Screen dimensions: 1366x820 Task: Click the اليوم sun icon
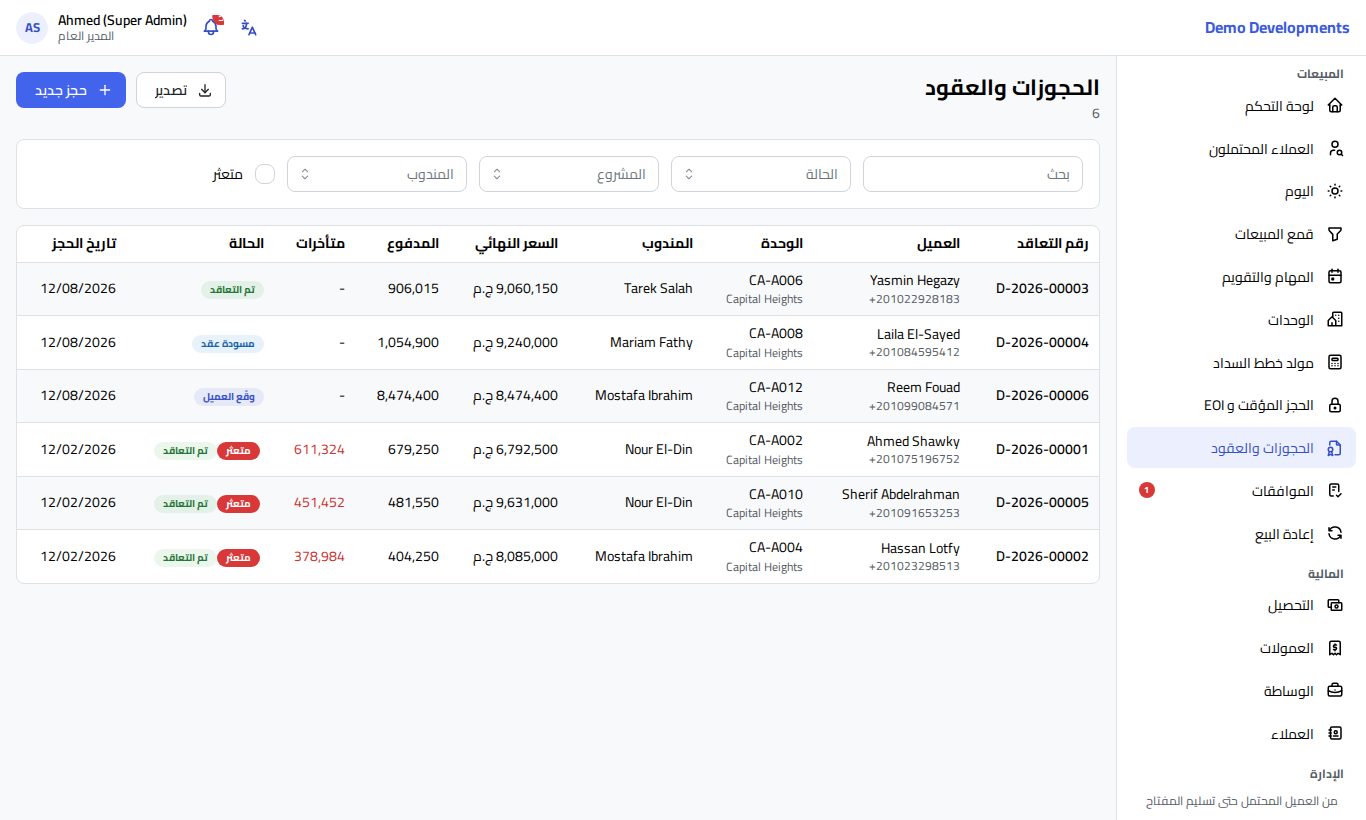(x=1334, y=191)
